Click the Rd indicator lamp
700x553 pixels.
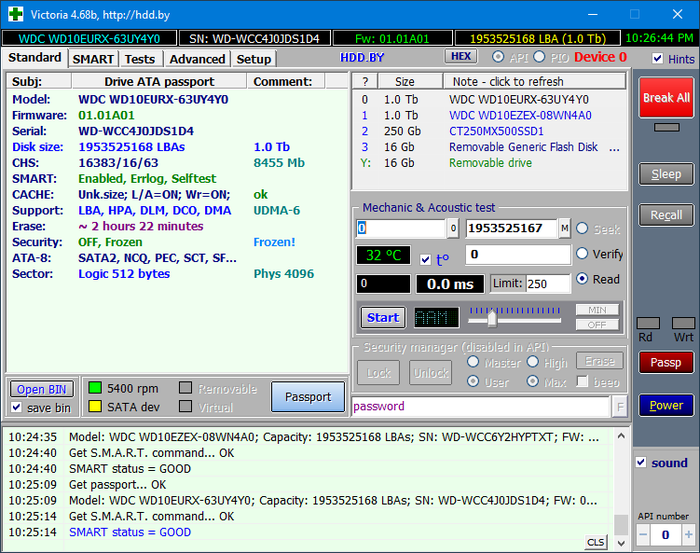(648, 323)
